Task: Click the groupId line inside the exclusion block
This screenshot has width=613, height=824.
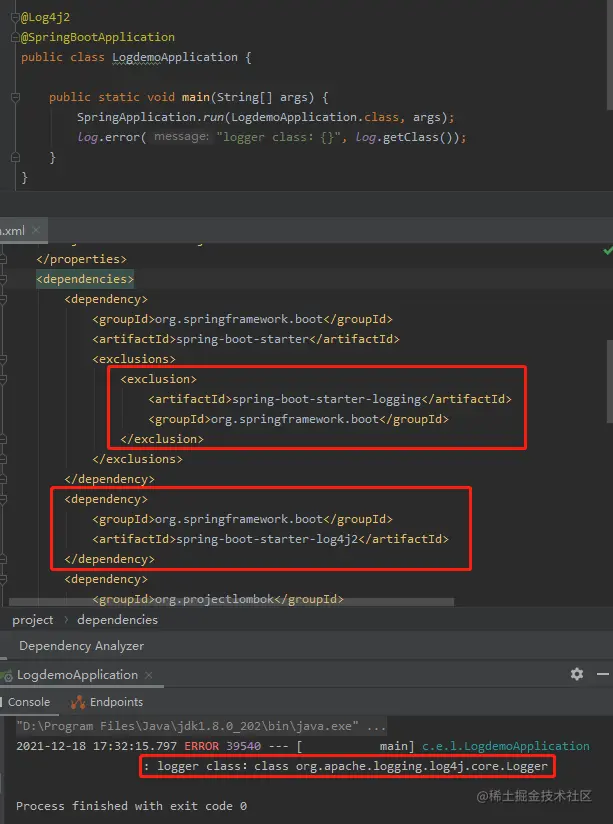Action: click(x=298, y=419)
